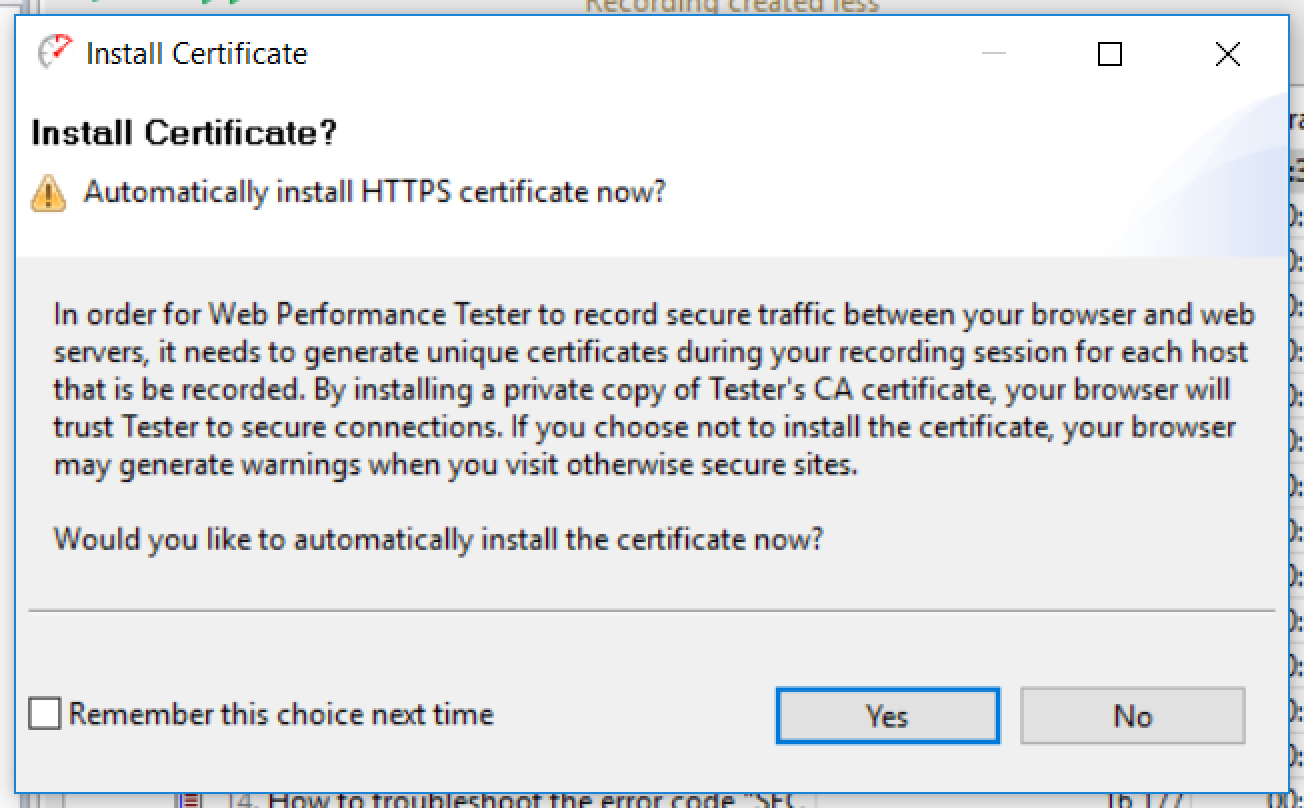1304x808 pixels.
Task: Minimize the Install Certificate dialog
Action: [993, 53]
